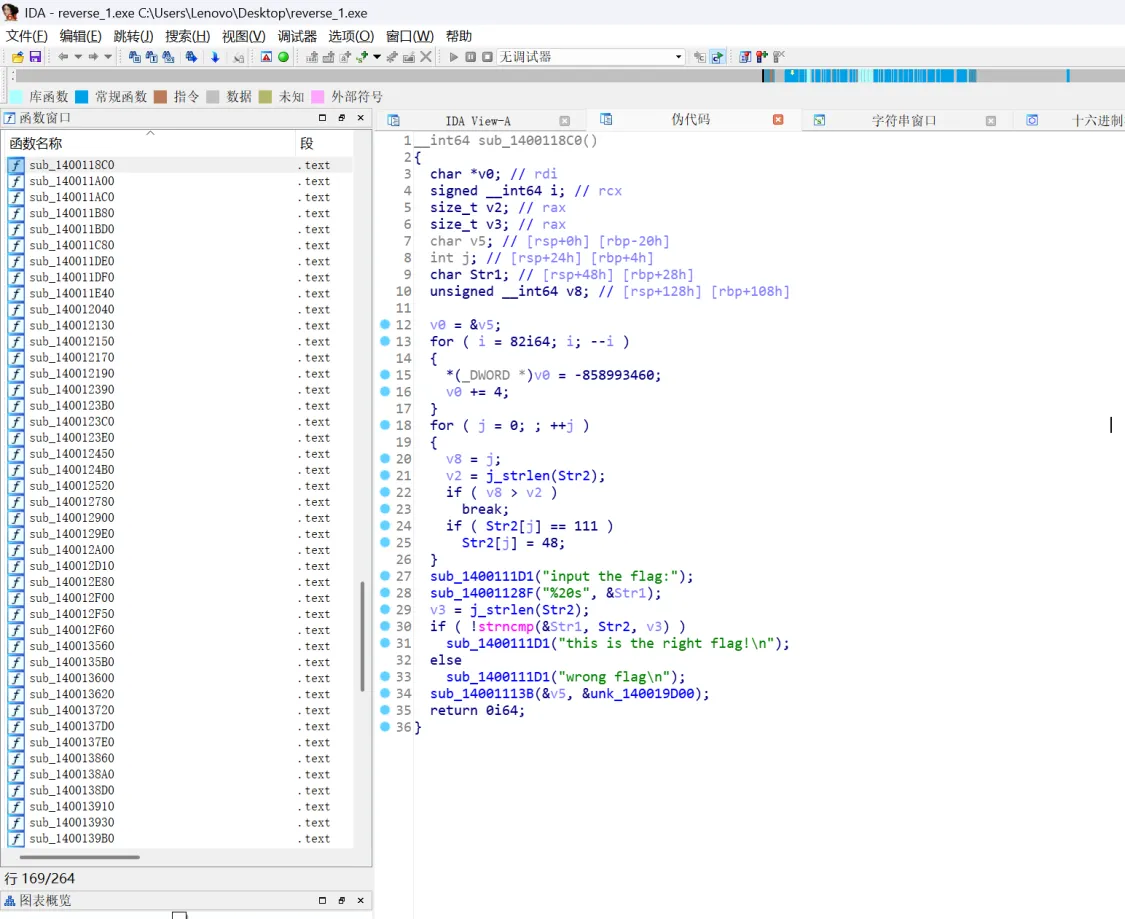This screenshot has width=1125, height=919.
Task: Click the green plus add-breakpoint icon
Action: coord(362,57)
